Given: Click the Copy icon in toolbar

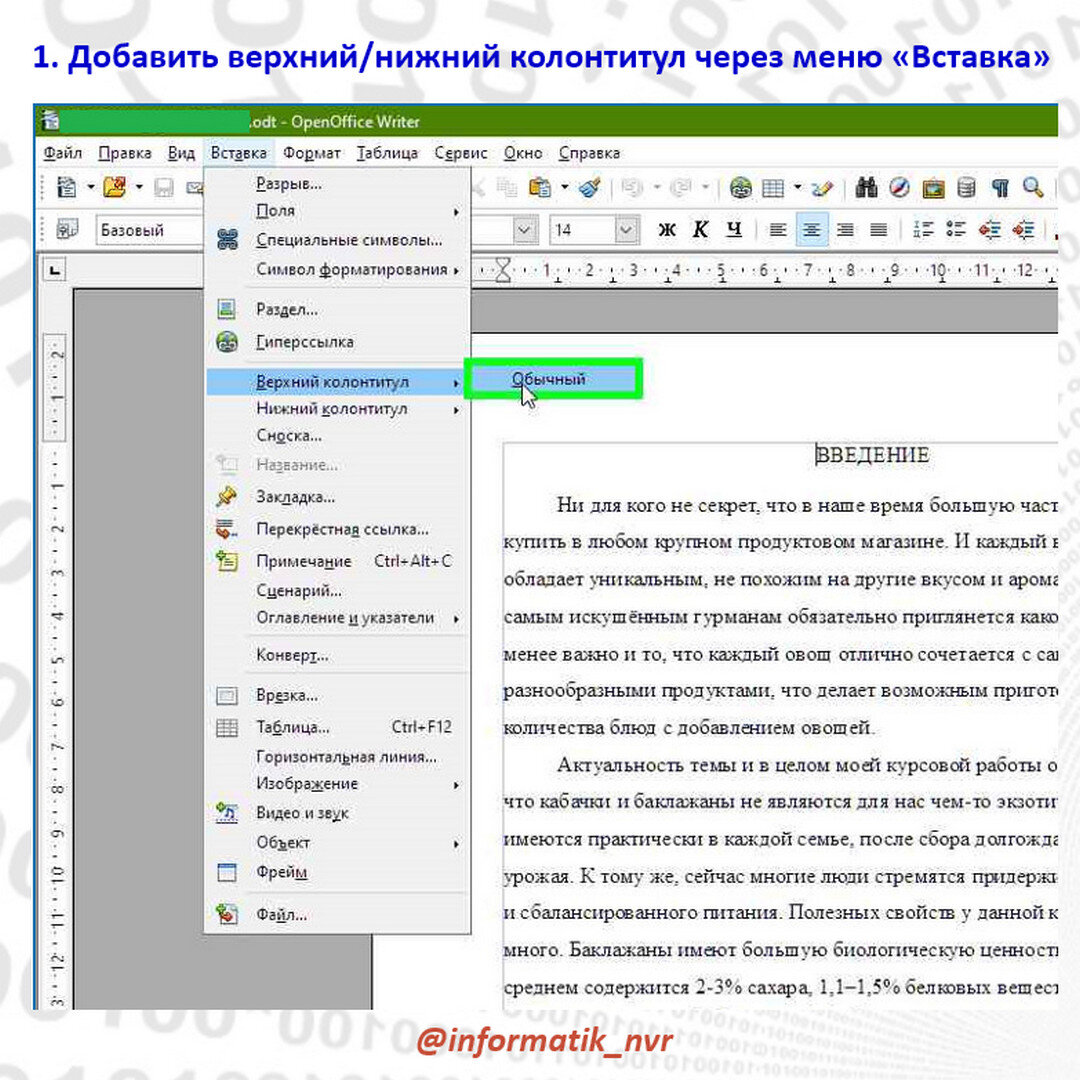Looking at the screenshot, I should (507, 187).
